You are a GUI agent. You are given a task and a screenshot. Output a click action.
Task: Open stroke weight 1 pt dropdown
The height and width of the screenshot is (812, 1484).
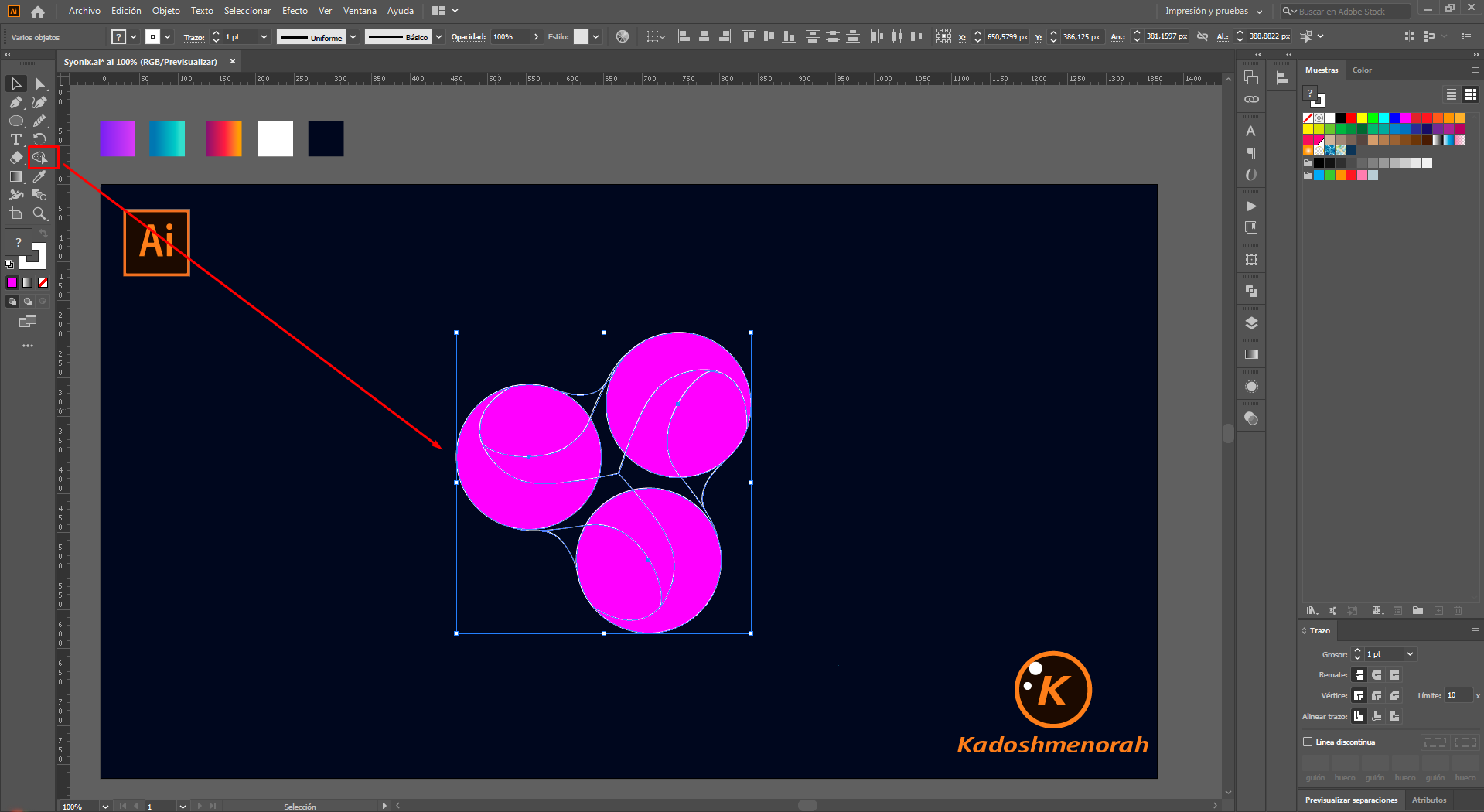[264, 36]
